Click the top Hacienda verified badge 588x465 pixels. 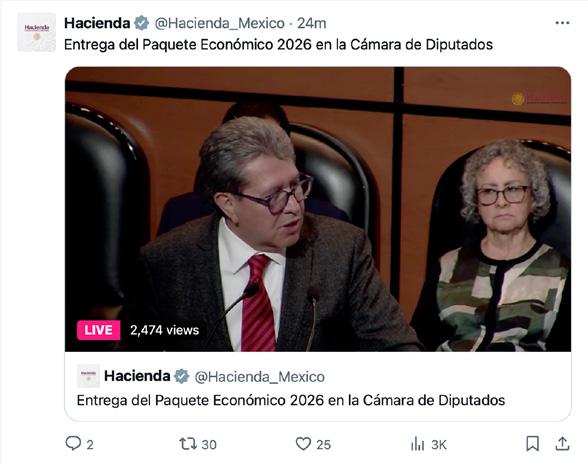click(142, 23)
